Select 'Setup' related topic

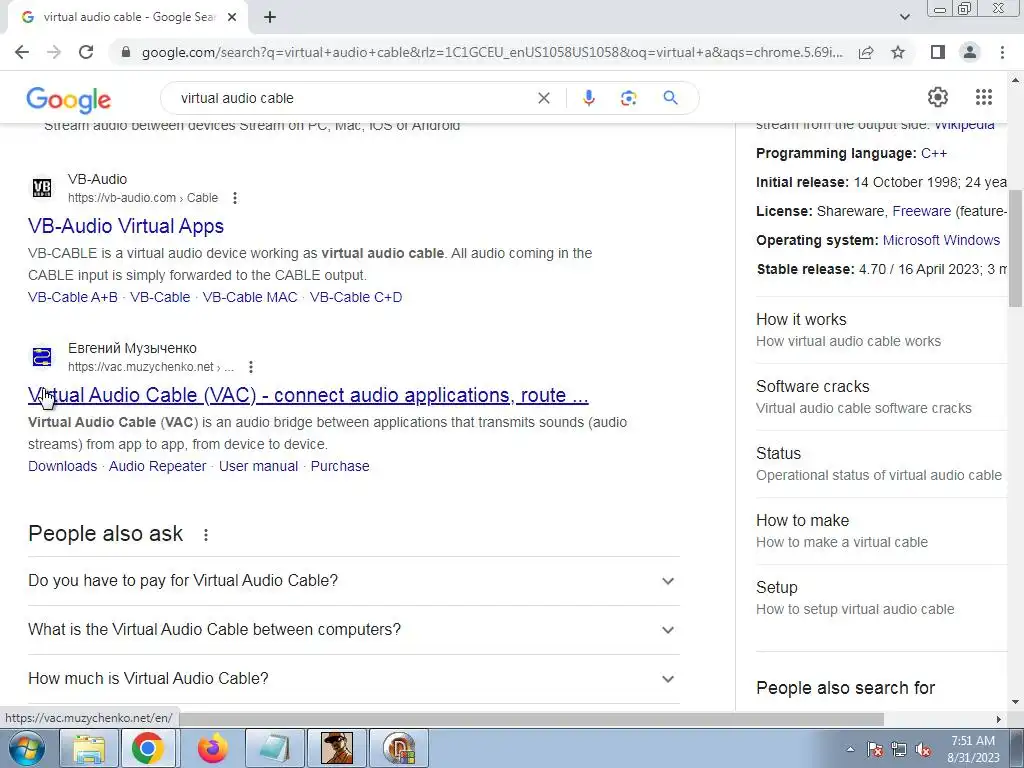[882, 598]
